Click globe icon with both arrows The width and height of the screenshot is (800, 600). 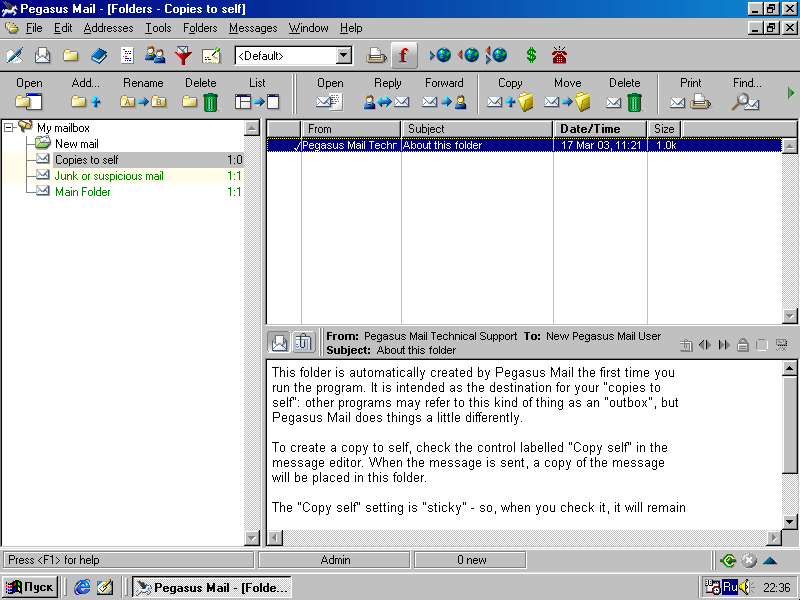click(496, 55)
